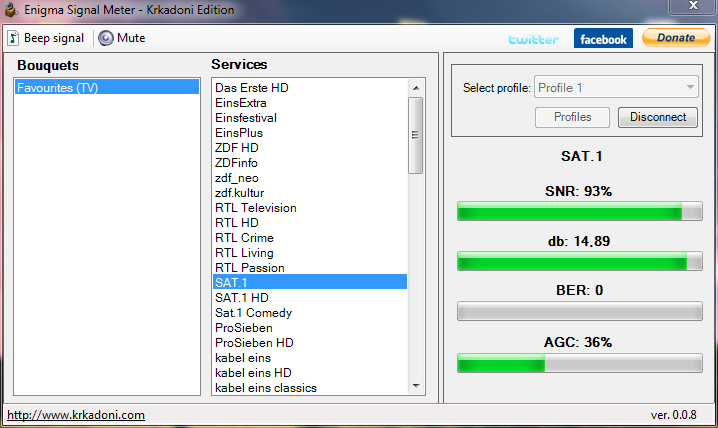Select ZDF HD service
The image size is (718, 428).
coord(310,147)
